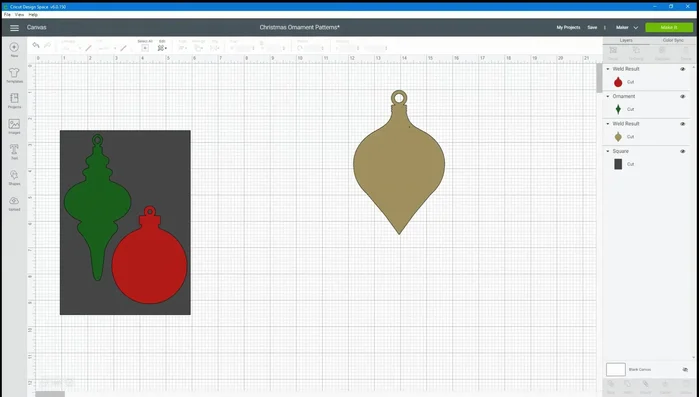Viewport: 699px width, 397px height.
Task: Collapse the tan Weld Result layer group
Action: pyautogui.click(x=608, y=124)
